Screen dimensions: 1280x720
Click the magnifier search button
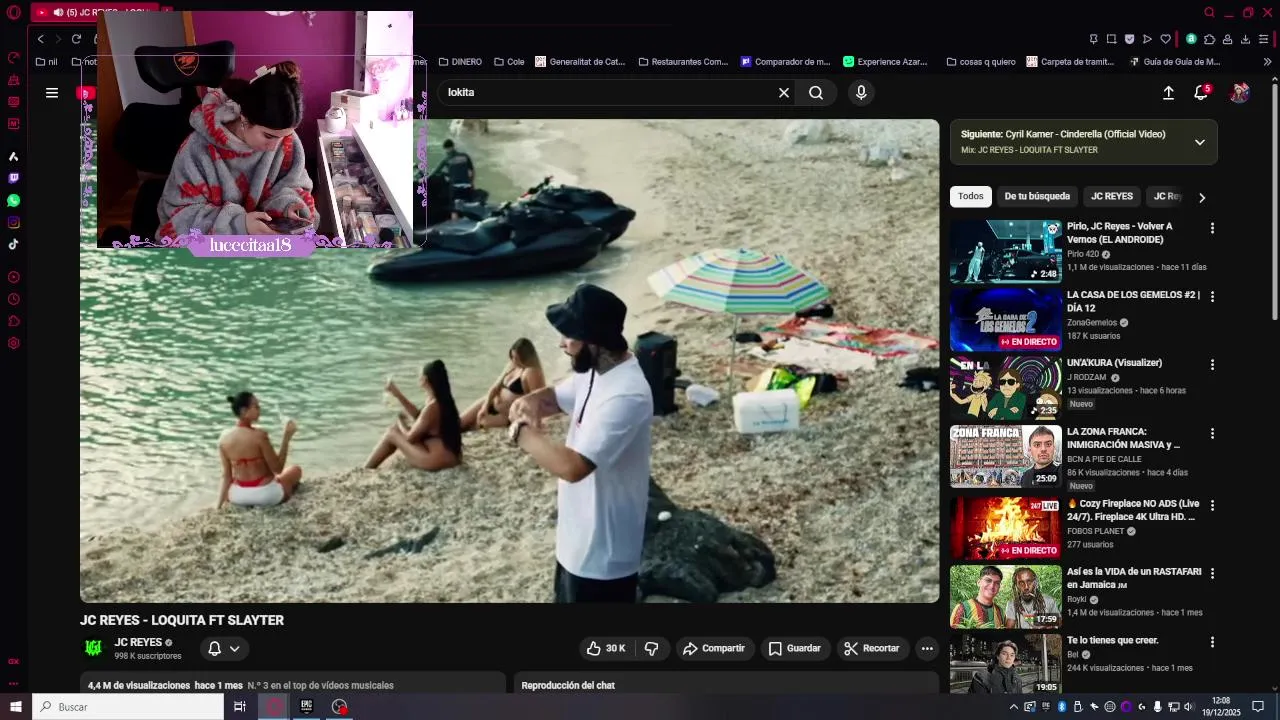[816, 93]
